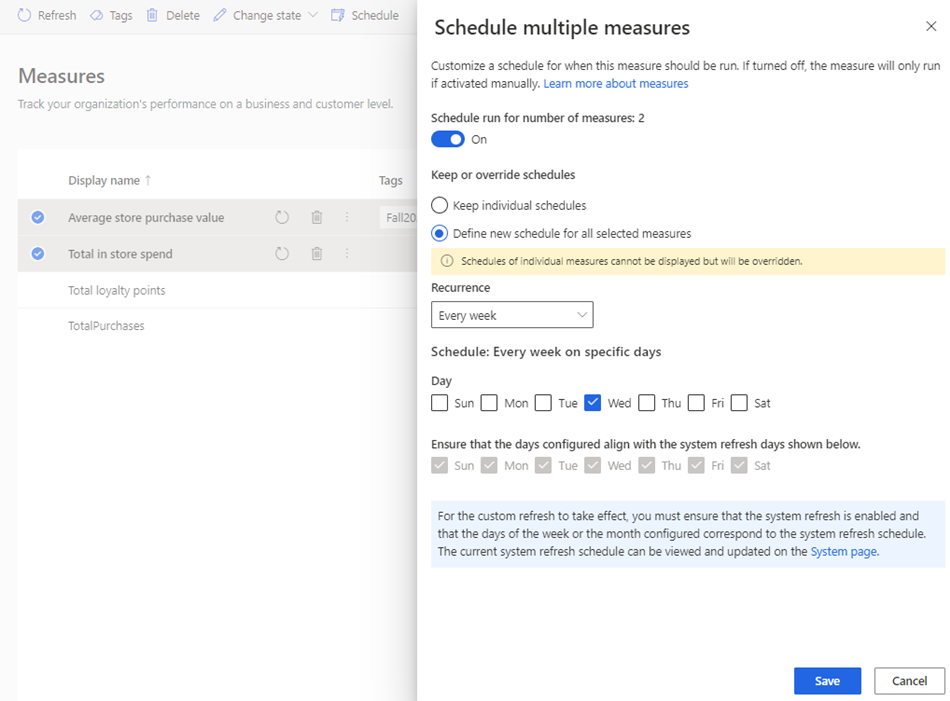Close the Schedule multiple measures panel

pyautogui.click(x=931, y=27)
